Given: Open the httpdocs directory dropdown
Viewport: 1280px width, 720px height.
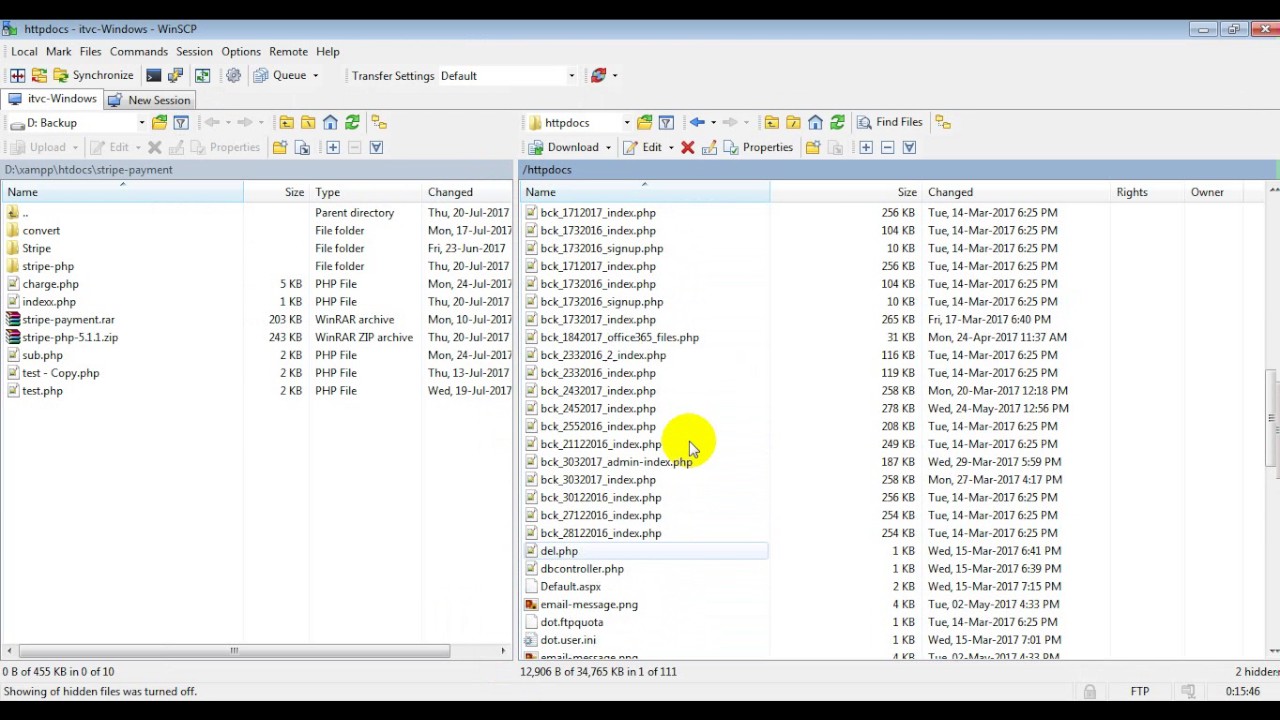Looking at the screenshot, I should 626,122.
